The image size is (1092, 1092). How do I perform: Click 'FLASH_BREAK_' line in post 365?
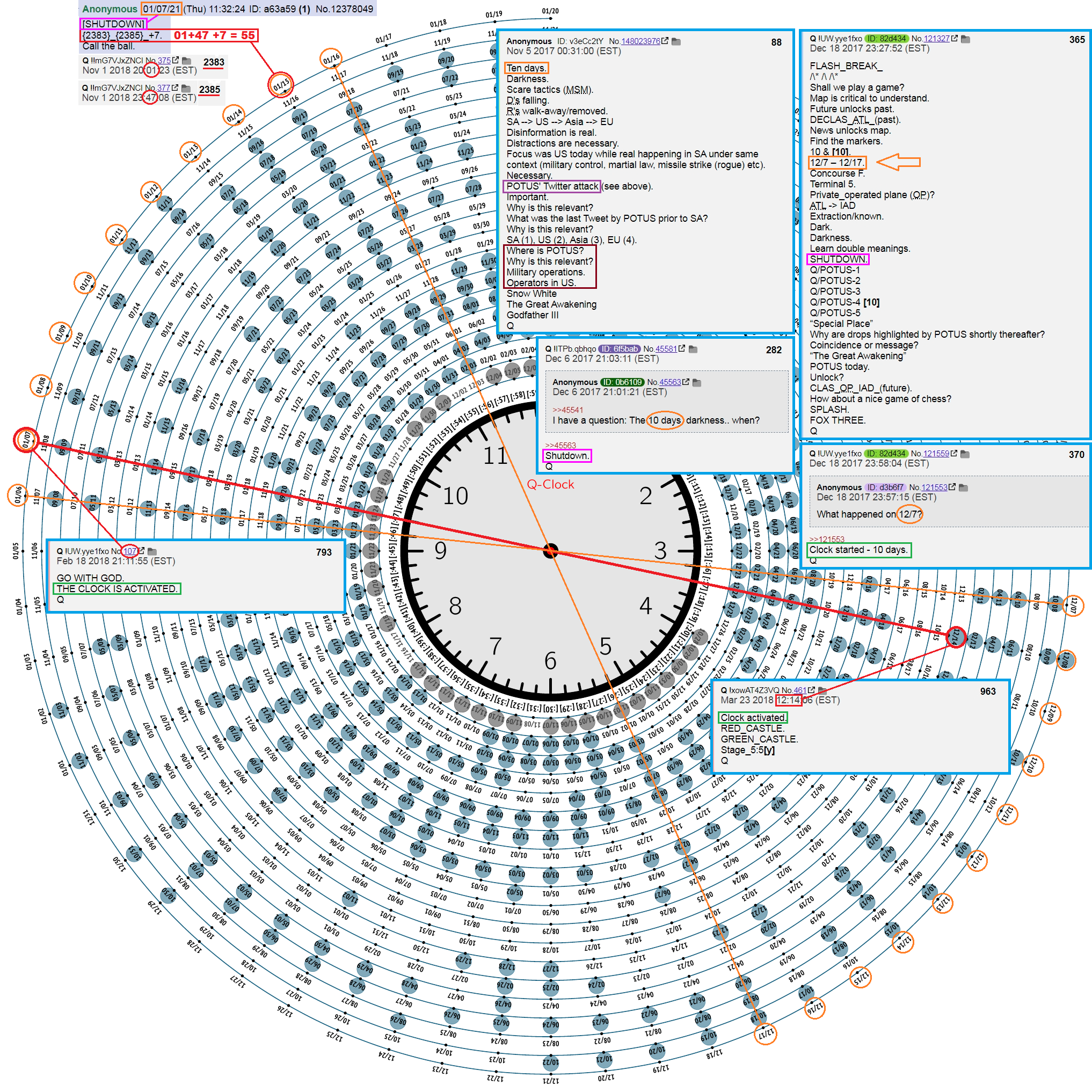(x=846, y=66)
